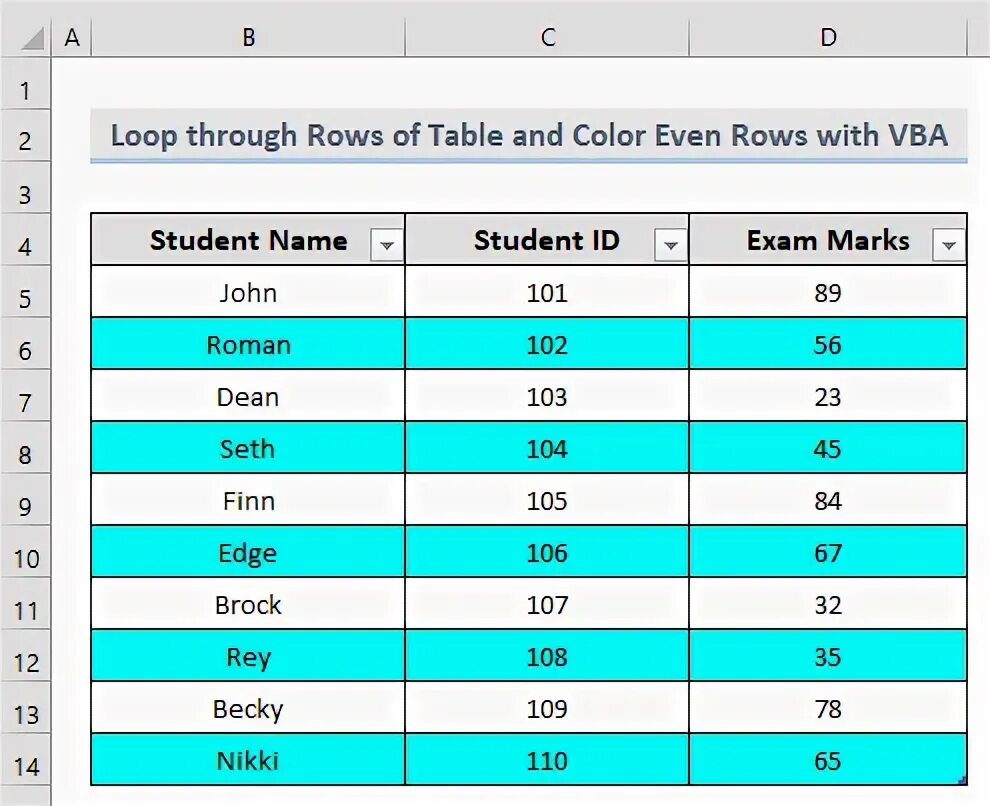Select the cell with Student ID 104
This screenshot has width=990, height=806.
coord(547,447)
